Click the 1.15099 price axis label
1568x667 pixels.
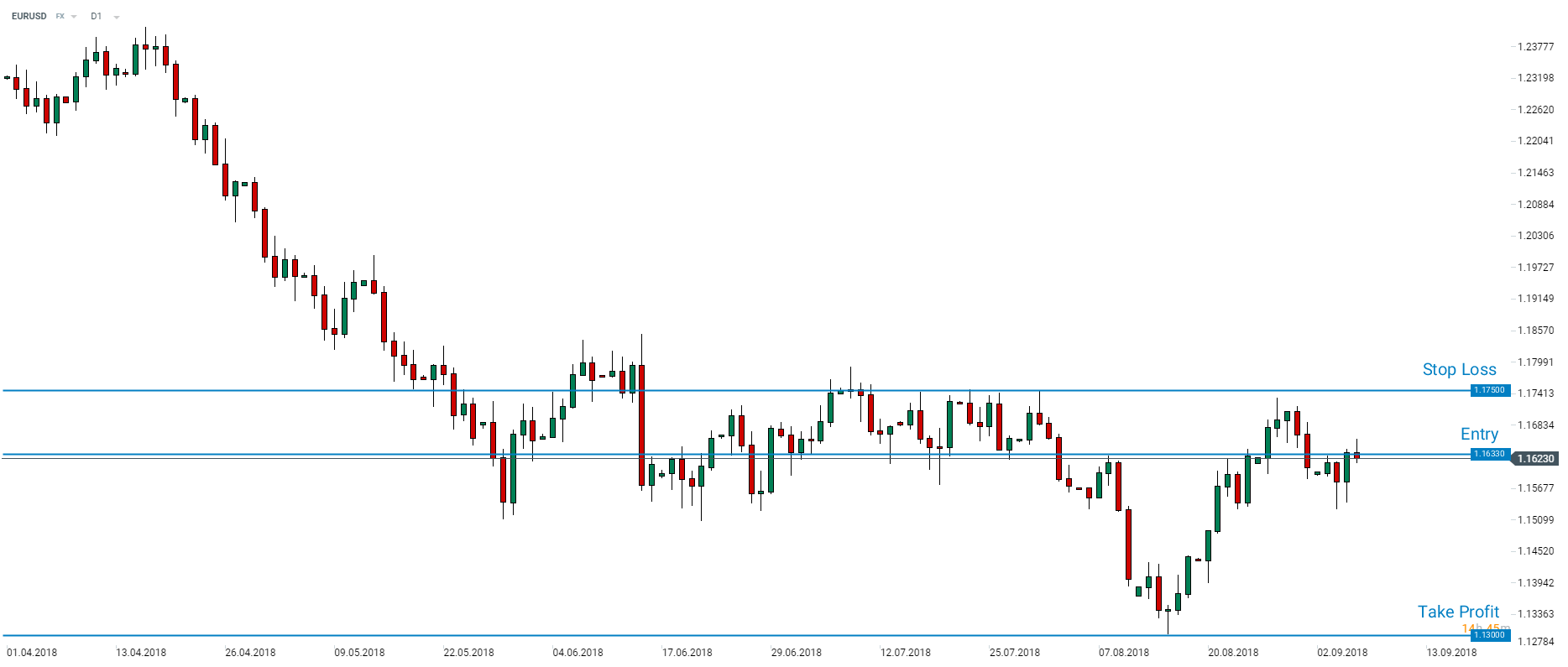pos(1535,520)
